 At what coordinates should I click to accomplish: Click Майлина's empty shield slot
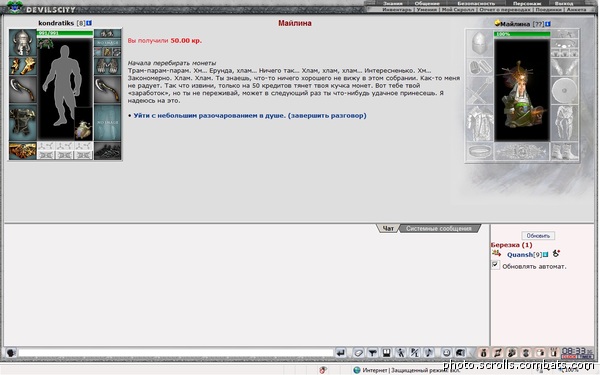tap(564, 91)
